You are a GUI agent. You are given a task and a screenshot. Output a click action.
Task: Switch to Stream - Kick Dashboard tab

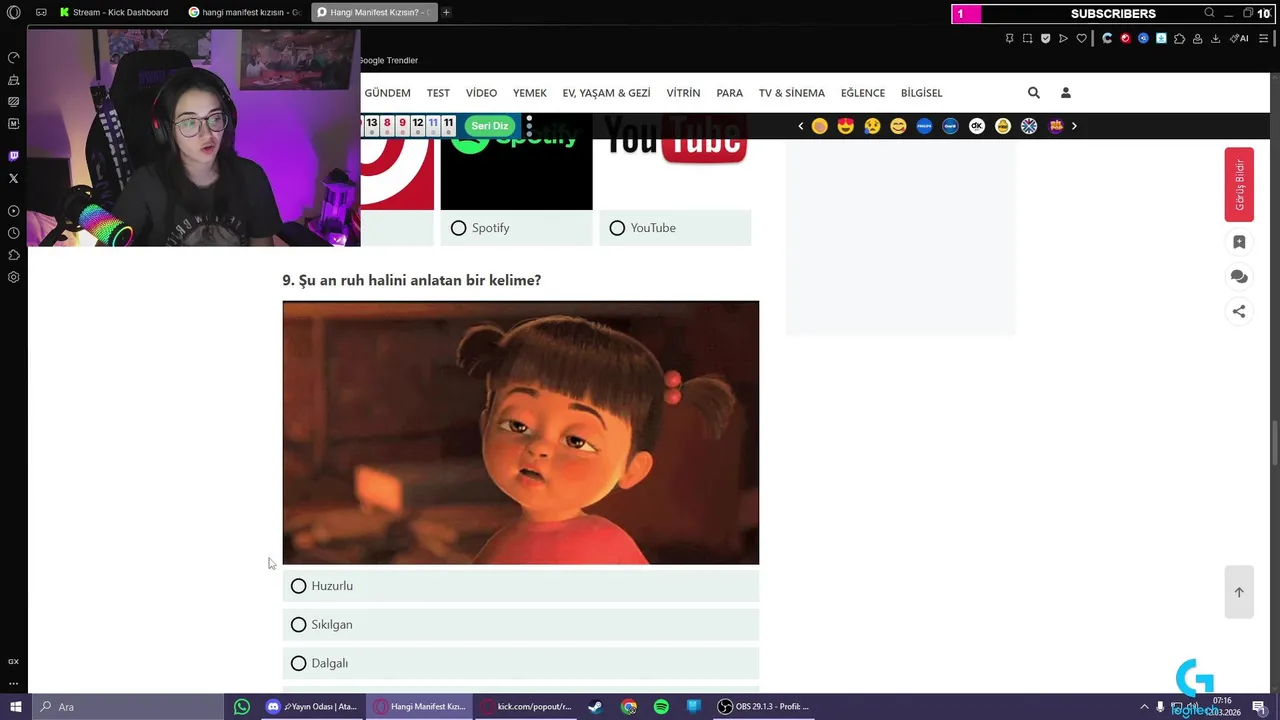[114, 13]
